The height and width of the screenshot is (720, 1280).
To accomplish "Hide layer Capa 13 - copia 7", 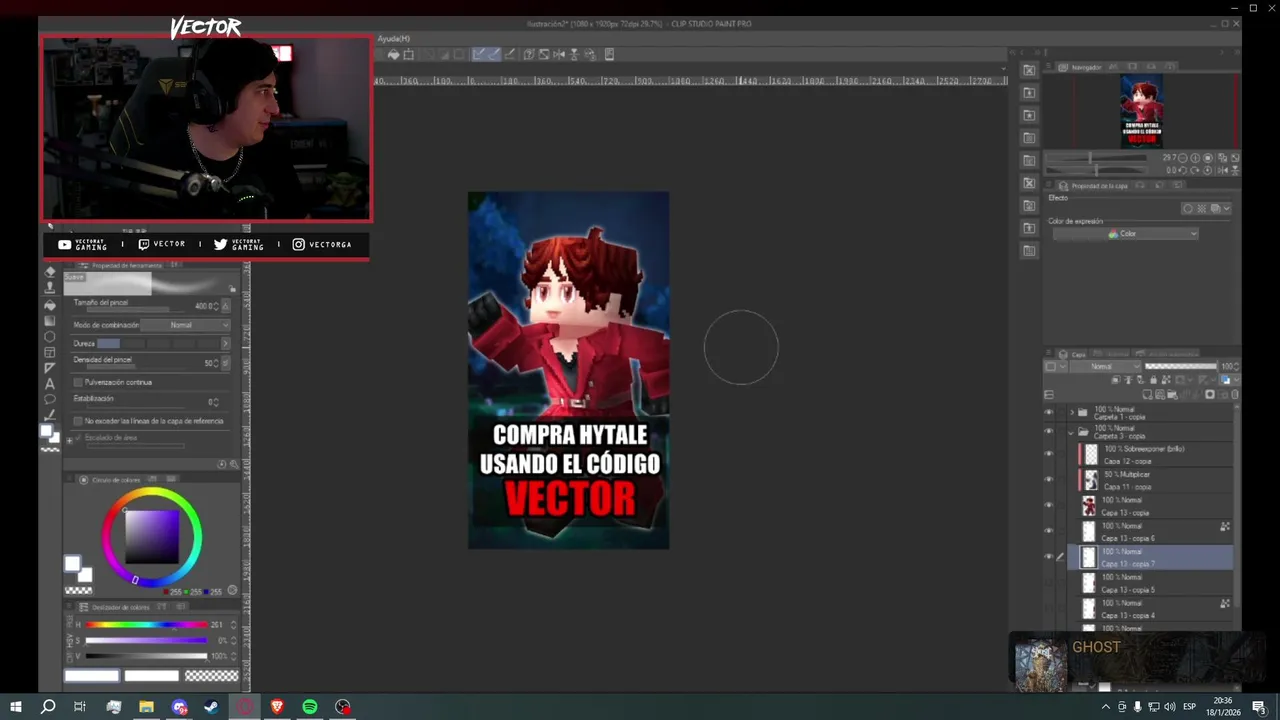I will (x=1049, y=557).
